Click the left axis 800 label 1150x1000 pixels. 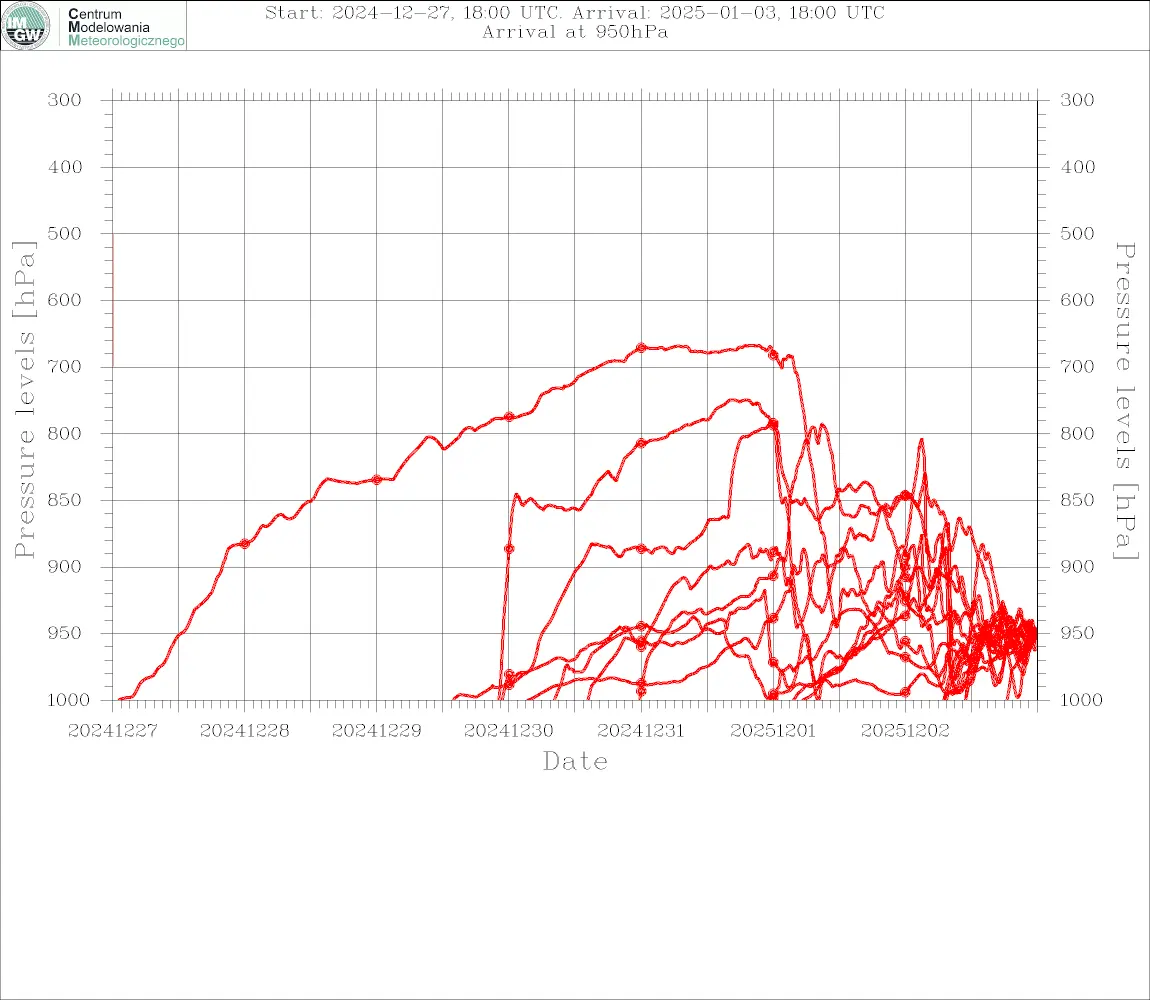[x=65, y=433]
